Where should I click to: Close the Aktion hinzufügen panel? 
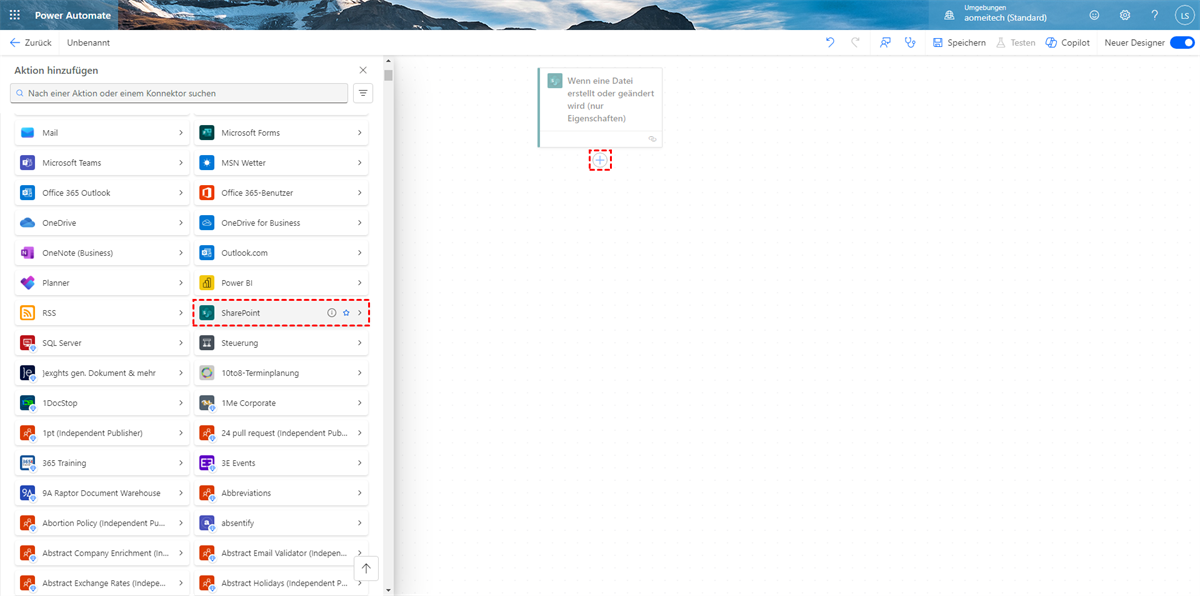pyautogui.click(x=363, y=70)
